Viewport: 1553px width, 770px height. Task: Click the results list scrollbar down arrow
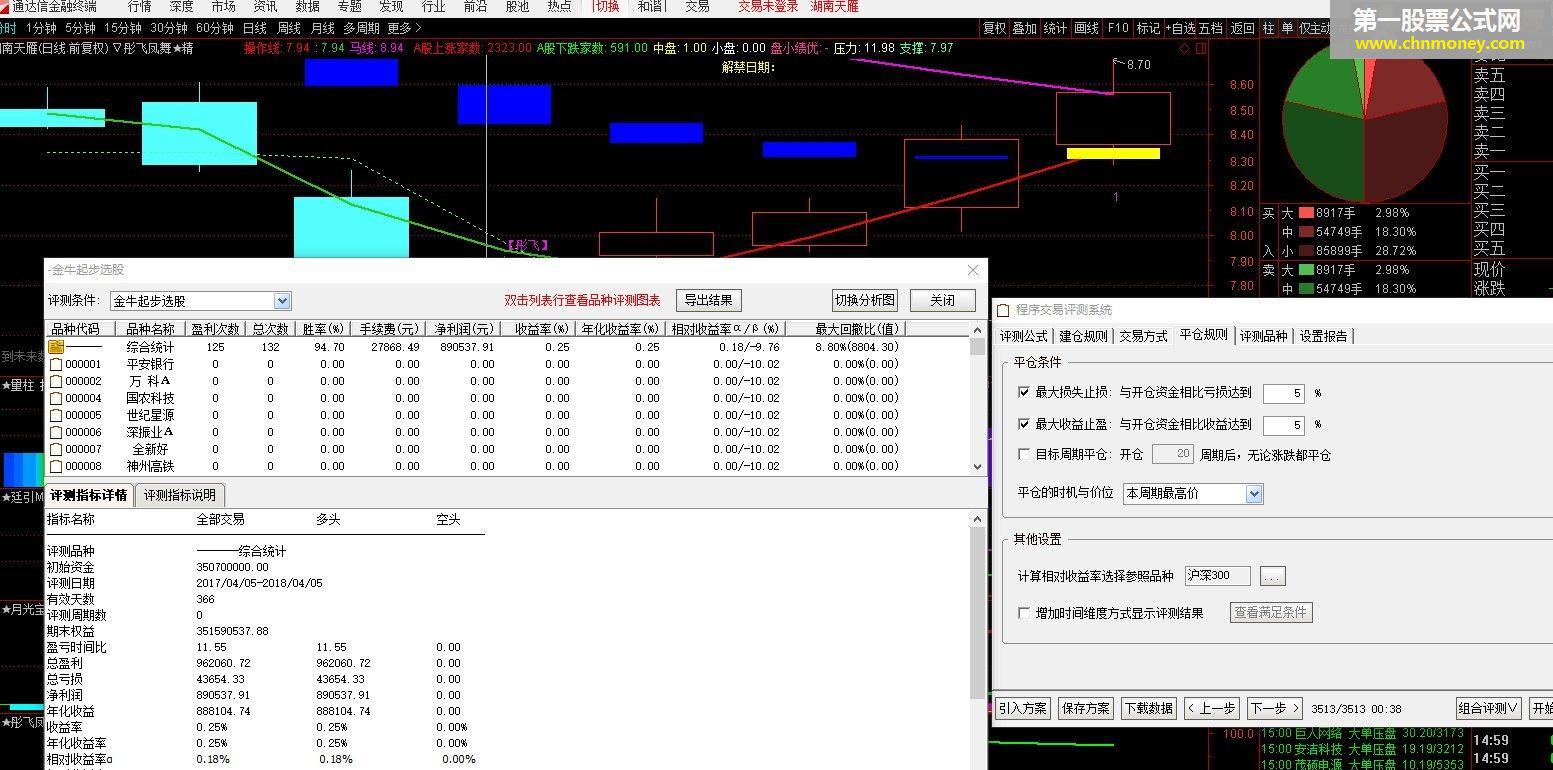(x=978, y=467)
